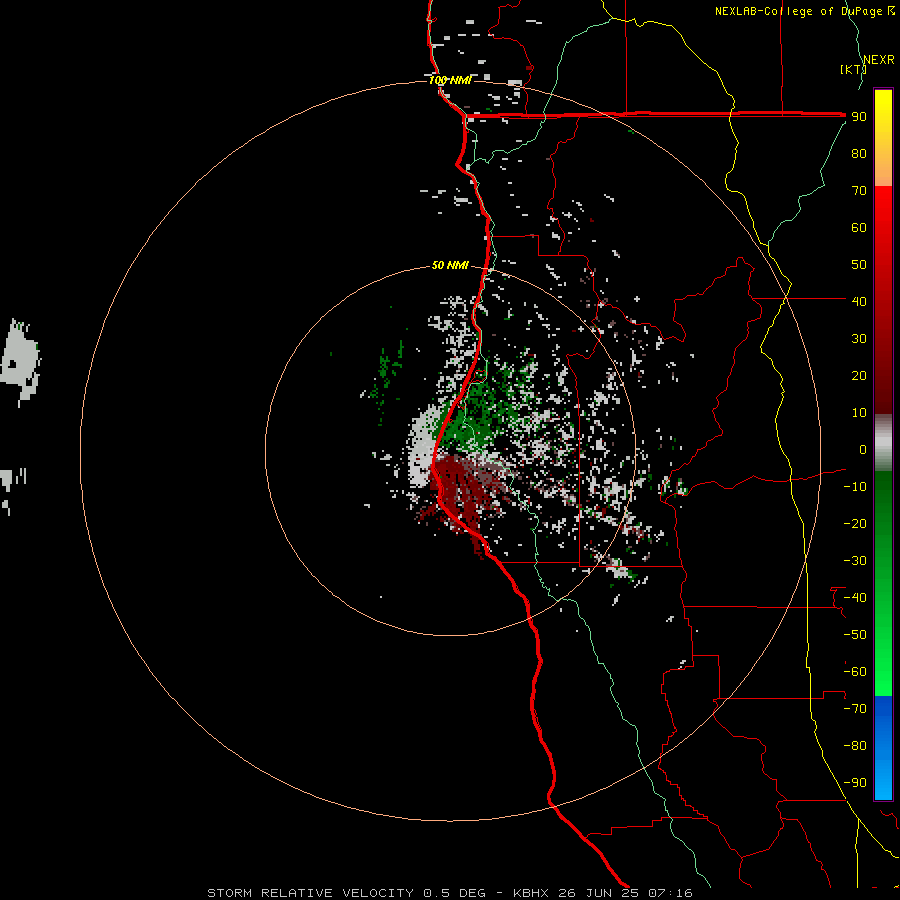Click the 0 value on the velocity scale
This screenshot has width=900, height=900.
[x=862, y=449]
